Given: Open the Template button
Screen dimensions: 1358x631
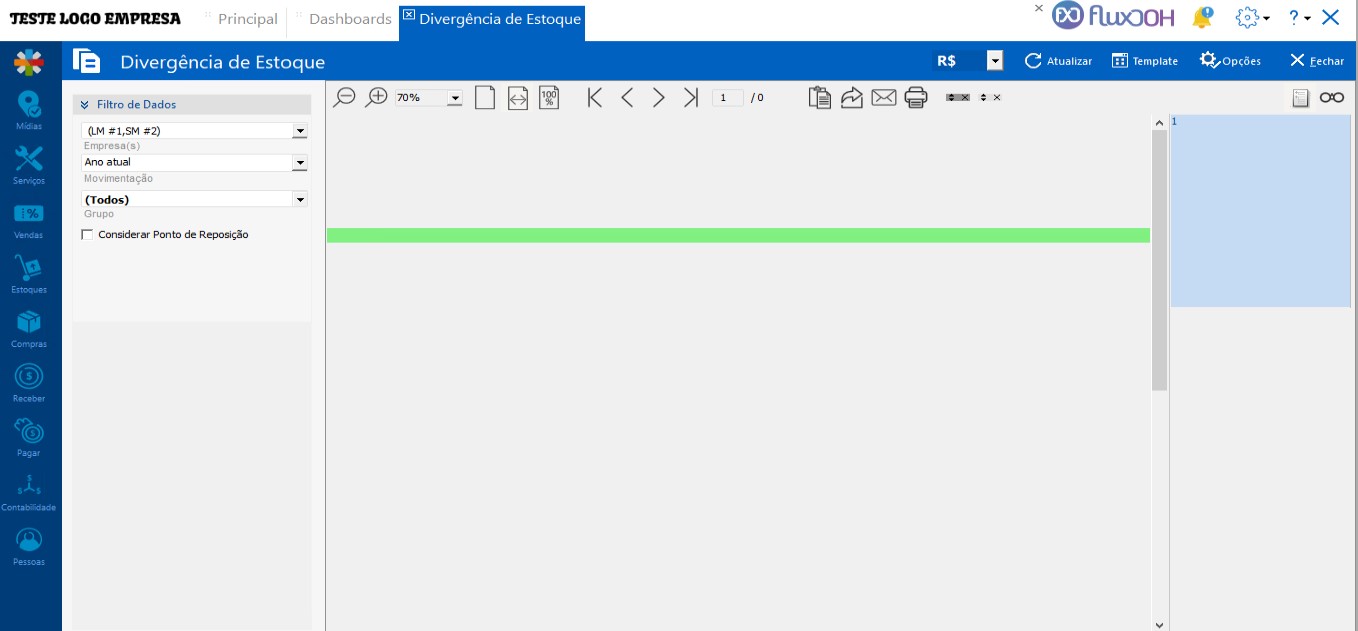Looking at the screenshot, I should [1145, 61].
